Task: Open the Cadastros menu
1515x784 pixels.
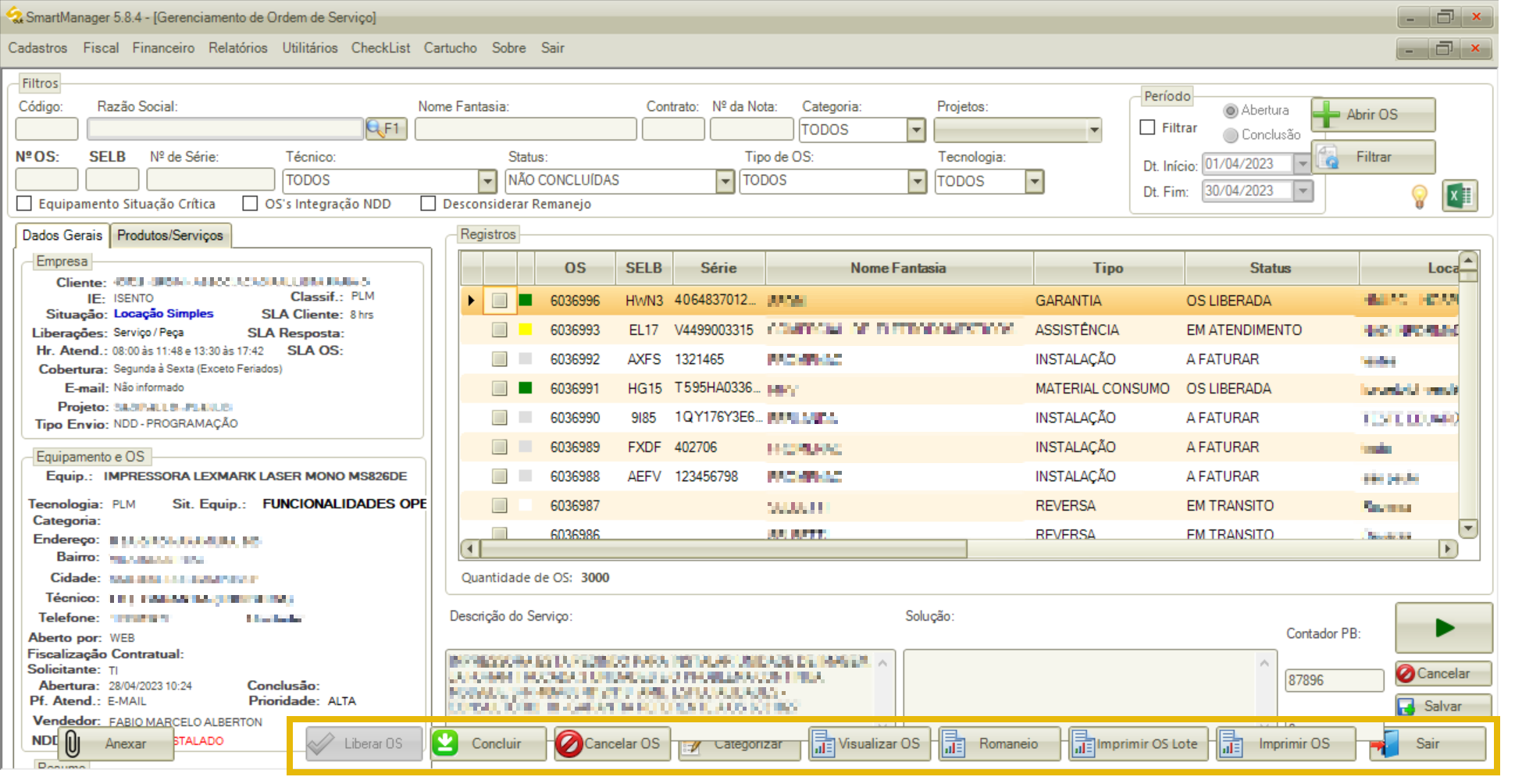Action: click(37, 48)
